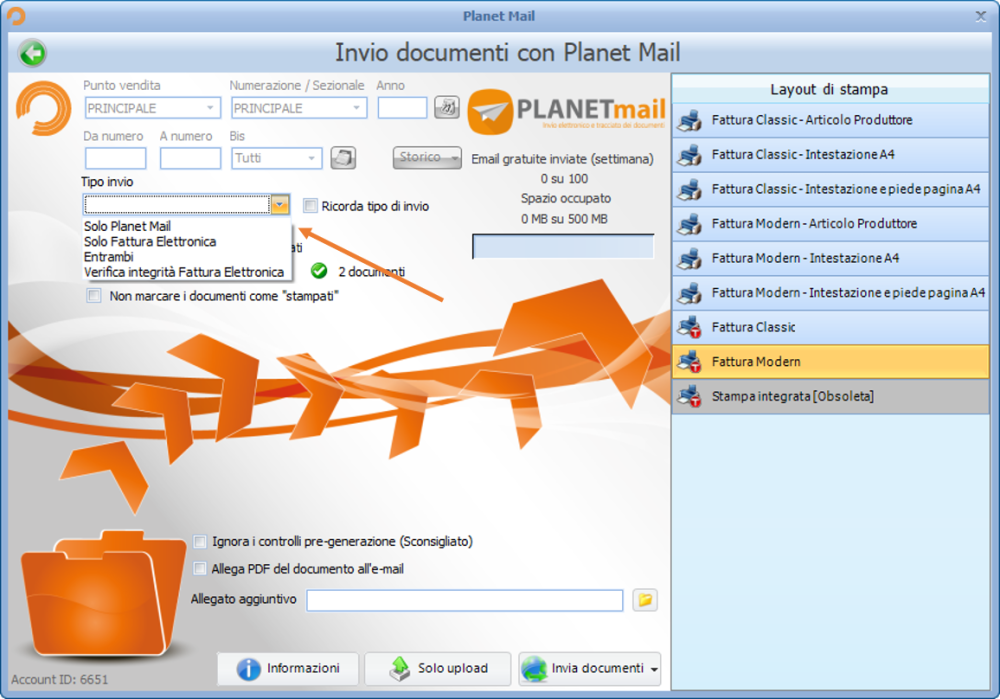Click printer icon of Fattura Modern - Articolo Produttore

[689, 223]
